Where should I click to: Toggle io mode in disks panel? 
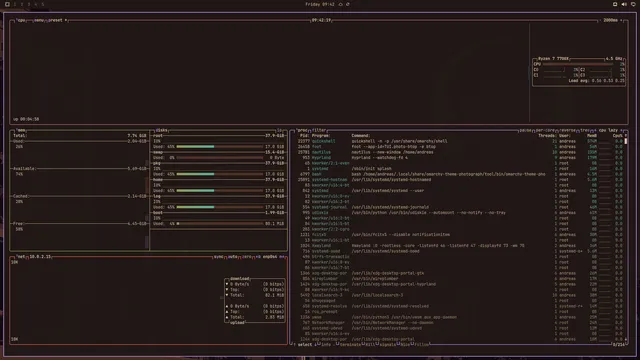pos(280,130)
